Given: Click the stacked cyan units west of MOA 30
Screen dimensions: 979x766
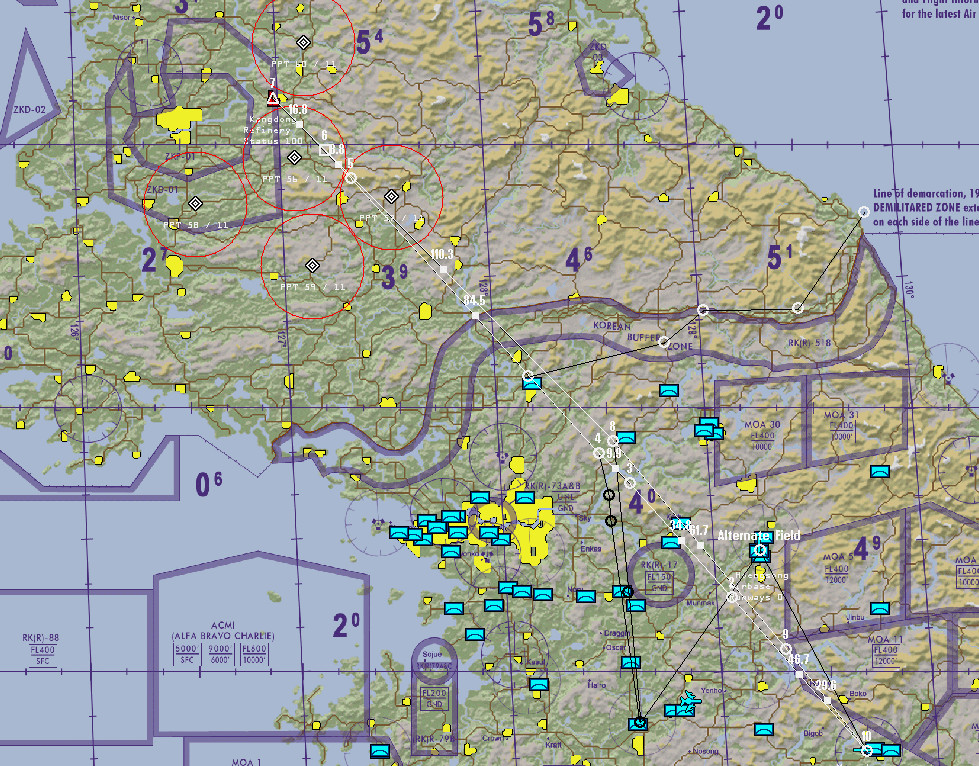Looking at the screenshot, I should coord(709,429).
